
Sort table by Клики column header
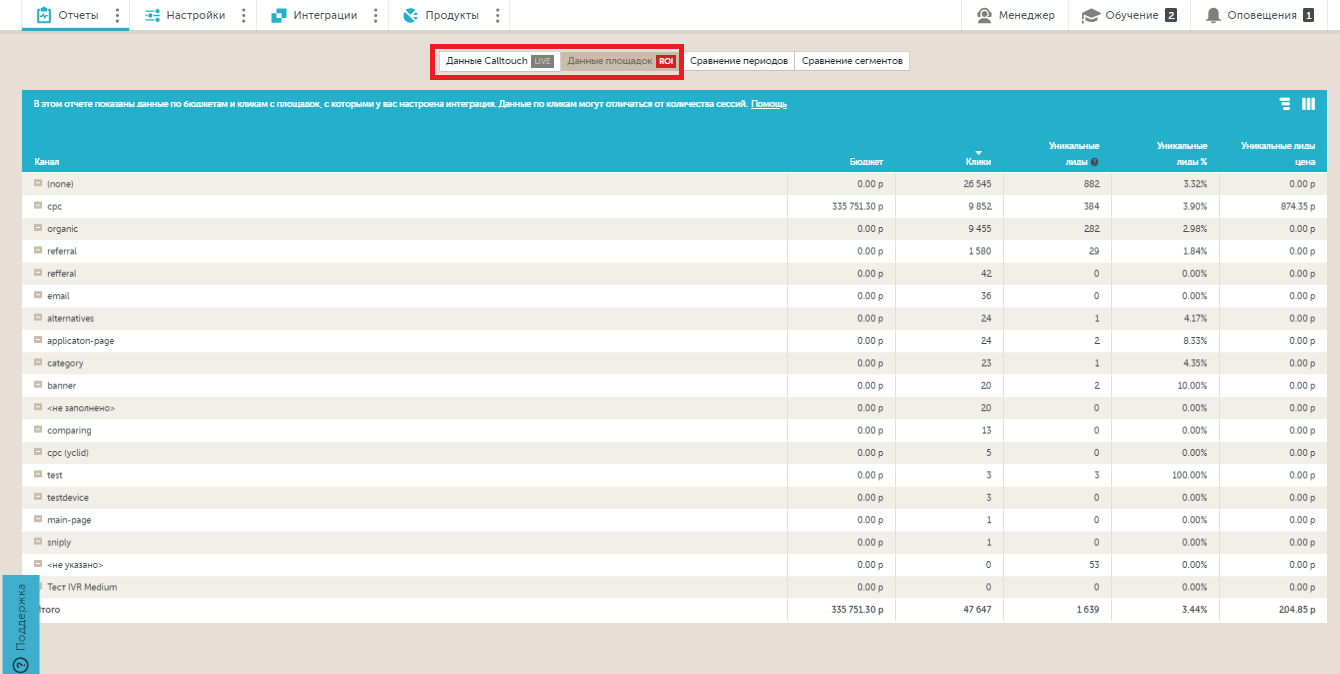pos(978,161)
